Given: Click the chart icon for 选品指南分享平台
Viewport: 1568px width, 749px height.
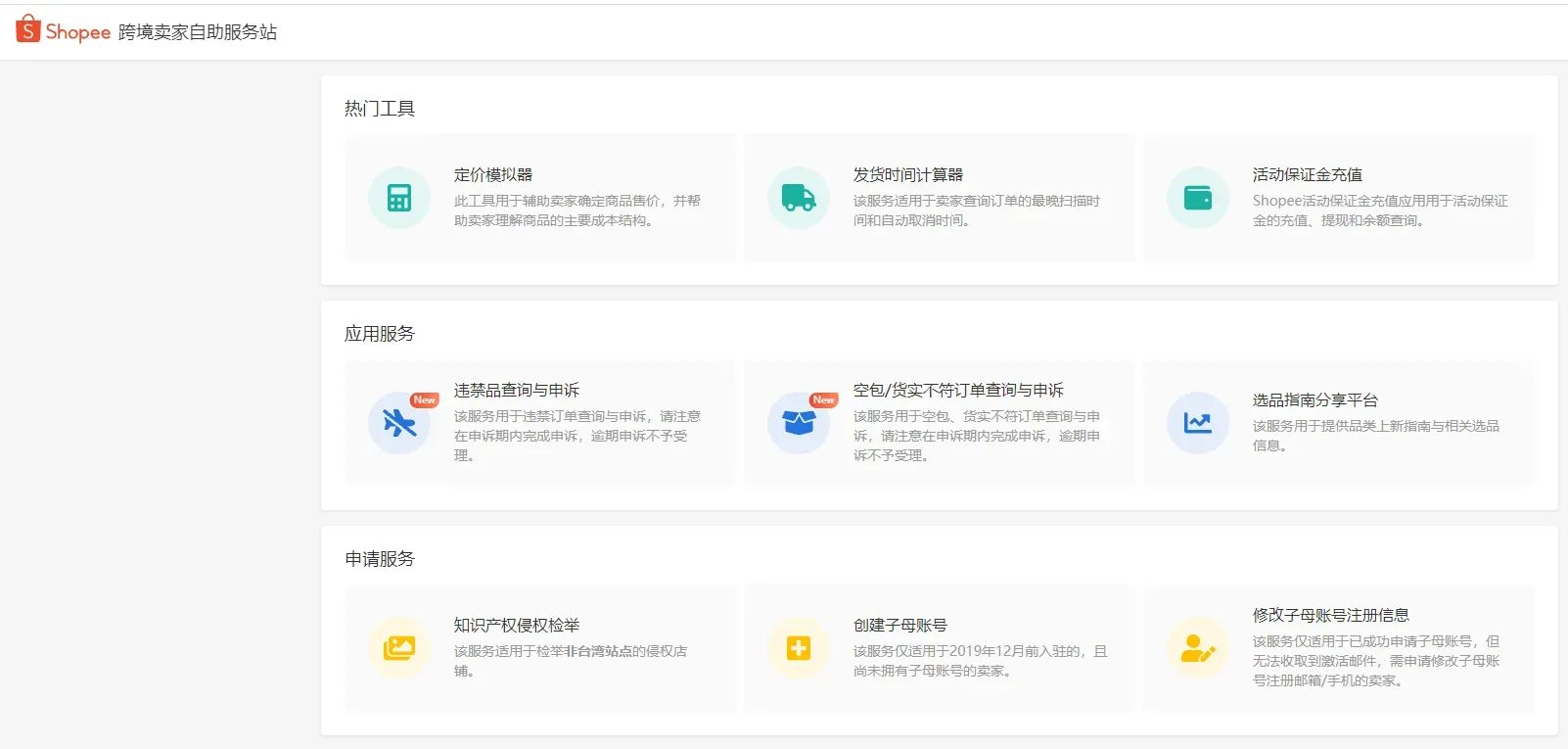Looking at the screenshot, I should click(x=1198, y=423).
